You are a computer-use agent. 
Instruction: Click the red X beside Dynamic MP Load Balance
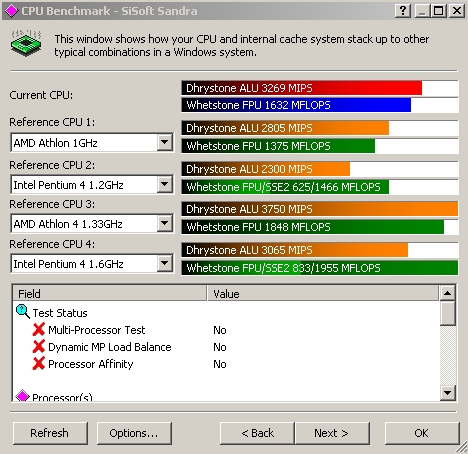point(39,347)
